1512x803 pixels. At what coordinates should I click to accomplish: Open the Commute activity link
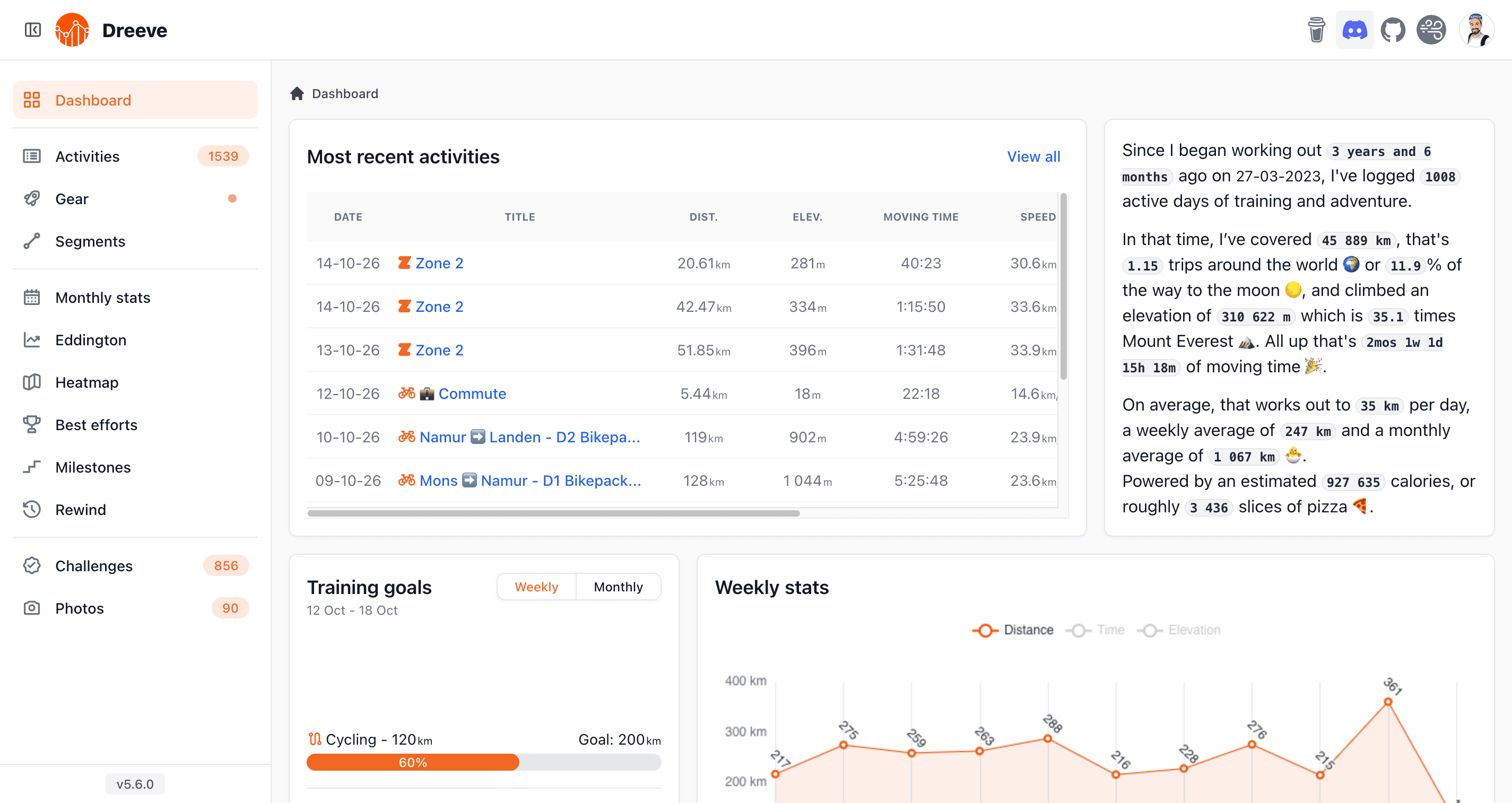point(472,394)
